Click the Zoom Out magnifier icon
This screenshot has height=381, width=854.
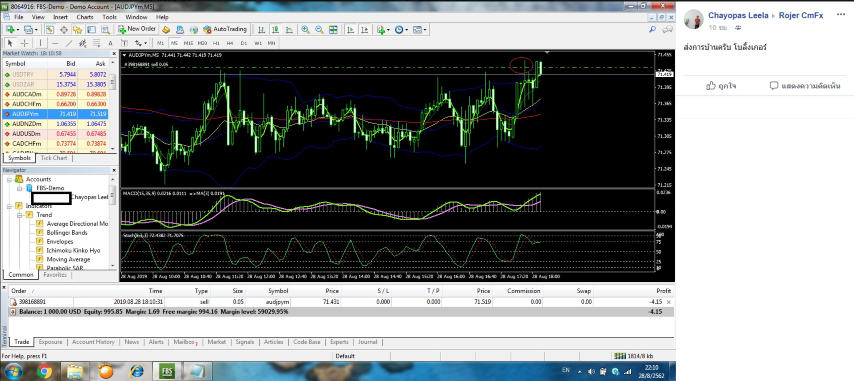[x=319, y=29]
